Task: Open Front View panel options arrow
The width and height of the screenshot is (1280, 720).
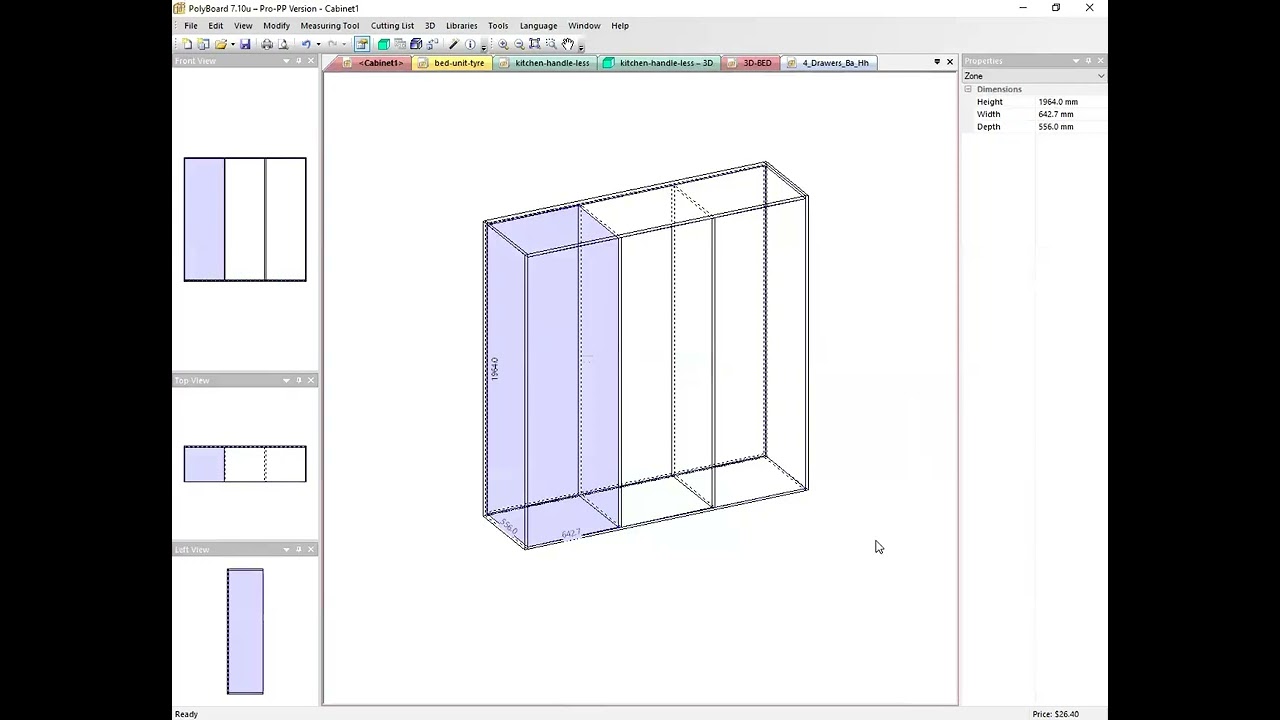Action: tap(286, 61)
